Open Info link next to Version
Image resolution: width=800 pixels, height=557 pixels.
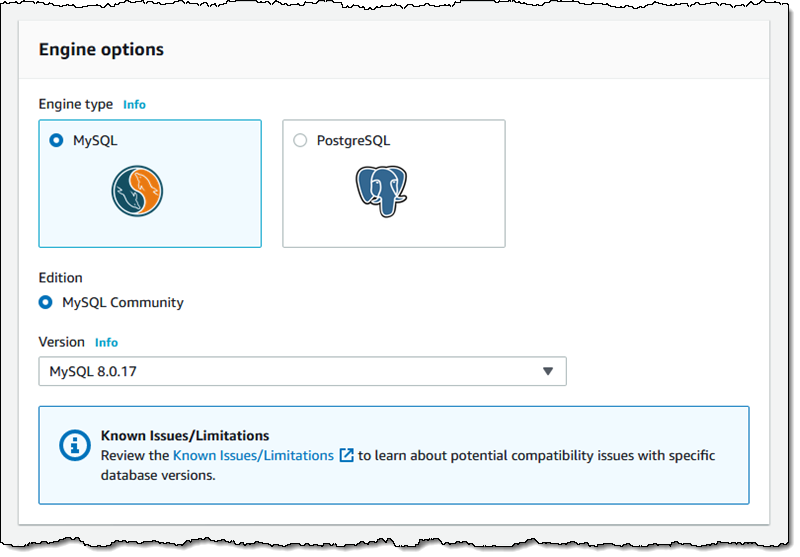tap(106, 342)
